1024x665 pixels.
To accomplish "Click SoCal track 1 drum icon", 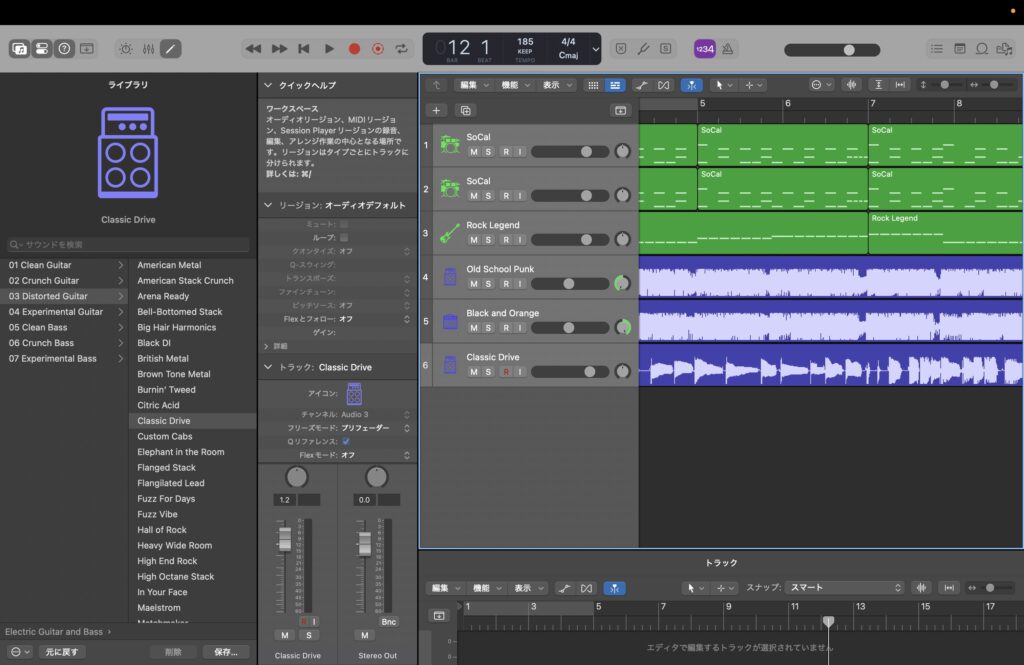I will pyautogui.click(x=450, y=144).
